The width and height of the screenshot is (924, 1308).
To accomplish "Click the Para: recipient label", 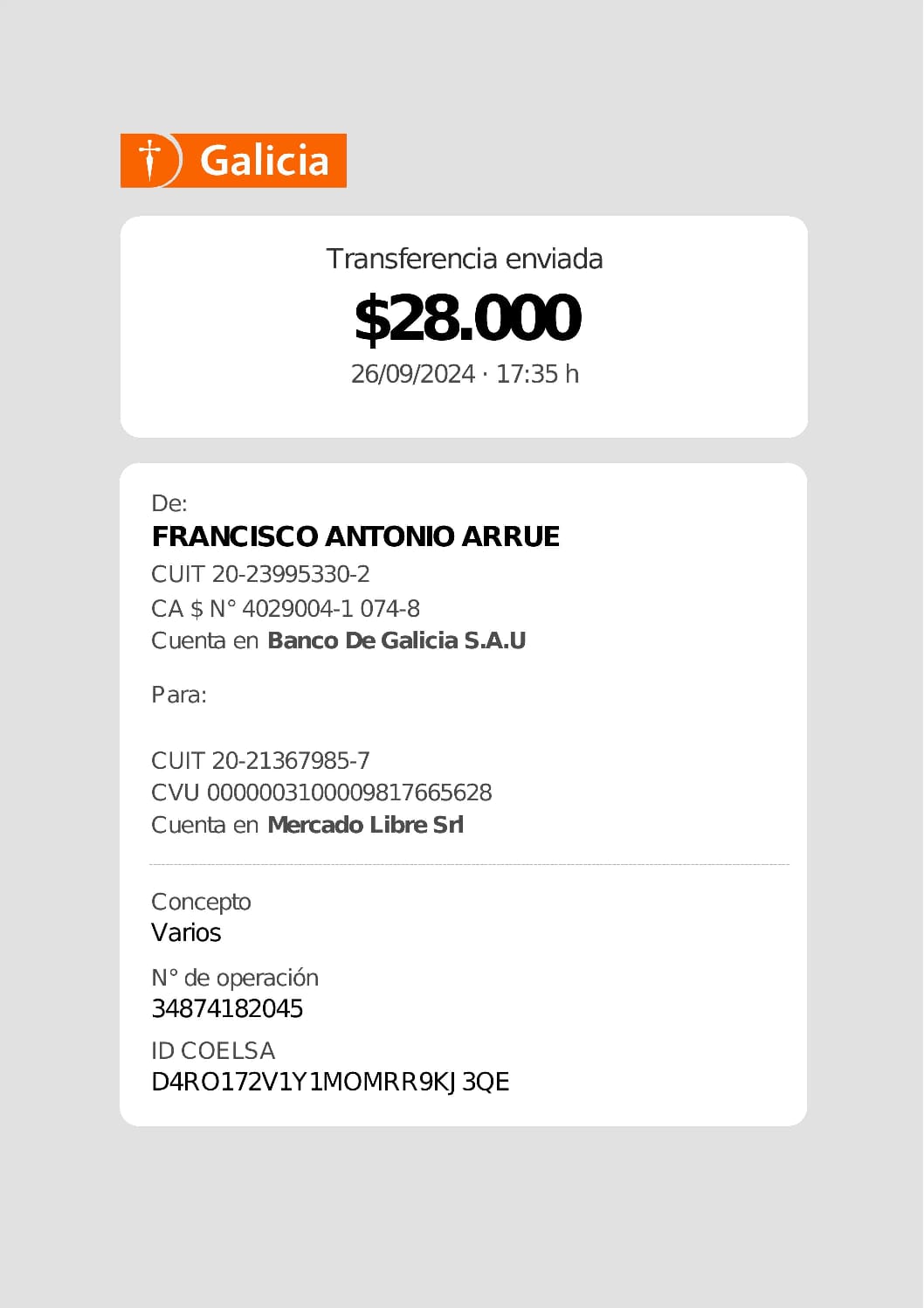I will 179,695.
